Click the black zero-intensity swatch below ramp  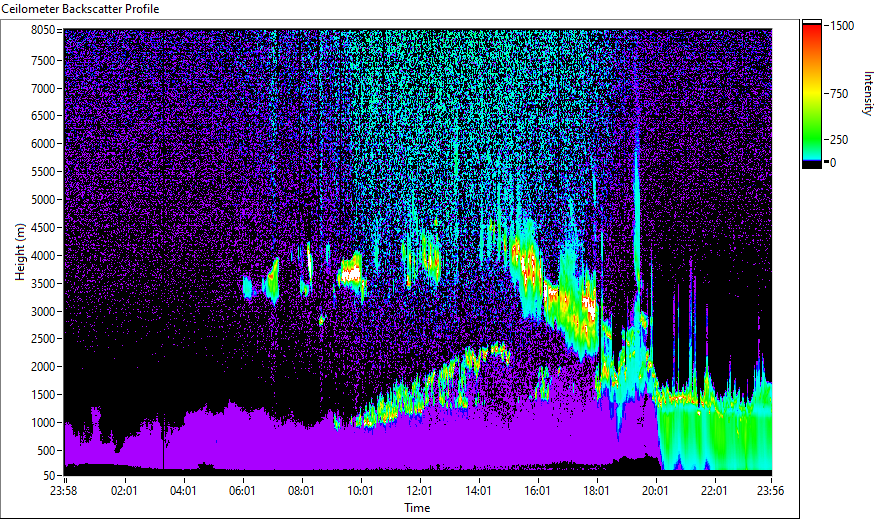pos(812,164)
